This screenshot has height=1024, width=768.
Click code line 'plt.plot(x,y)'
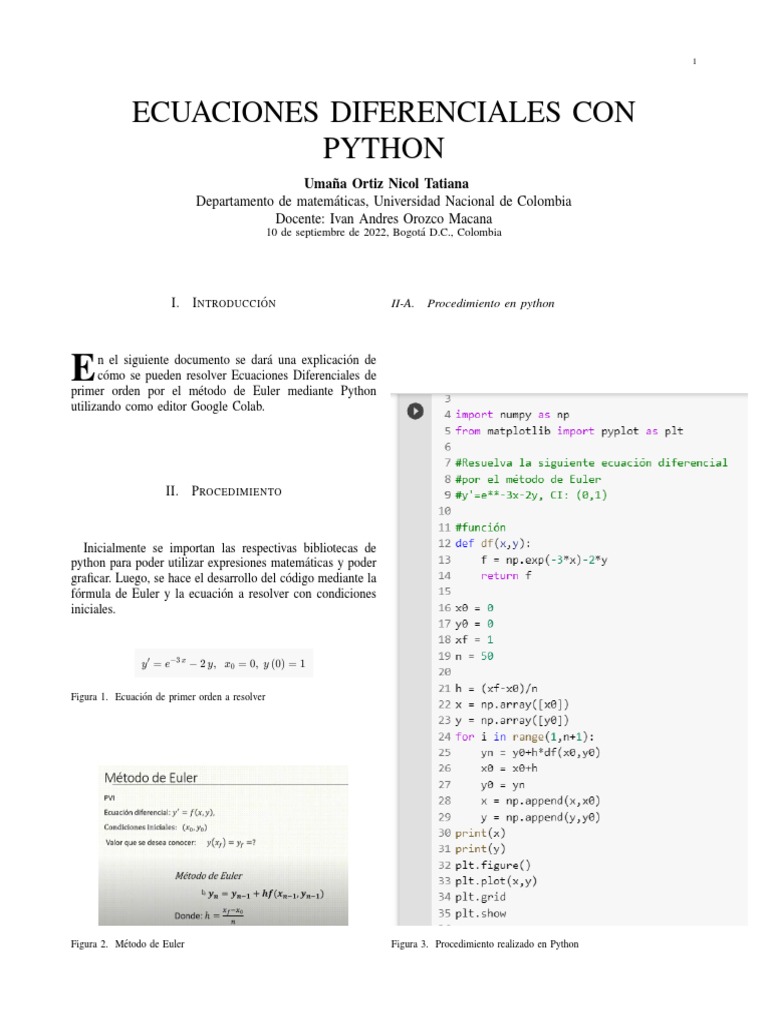click(x=496, y=881)
